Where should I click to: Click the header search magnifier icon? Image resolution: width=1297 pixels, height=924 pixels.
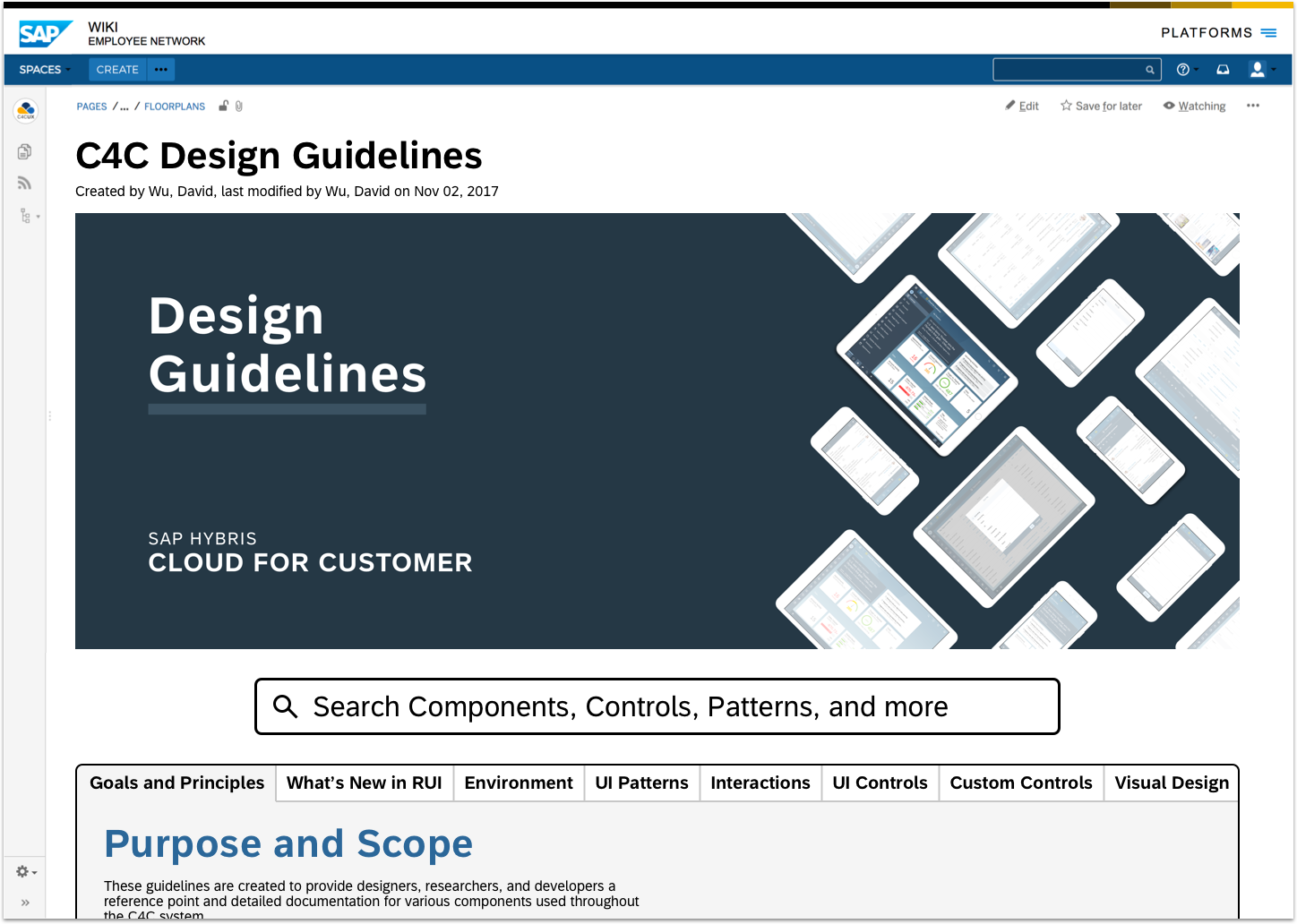[1150, 70]
